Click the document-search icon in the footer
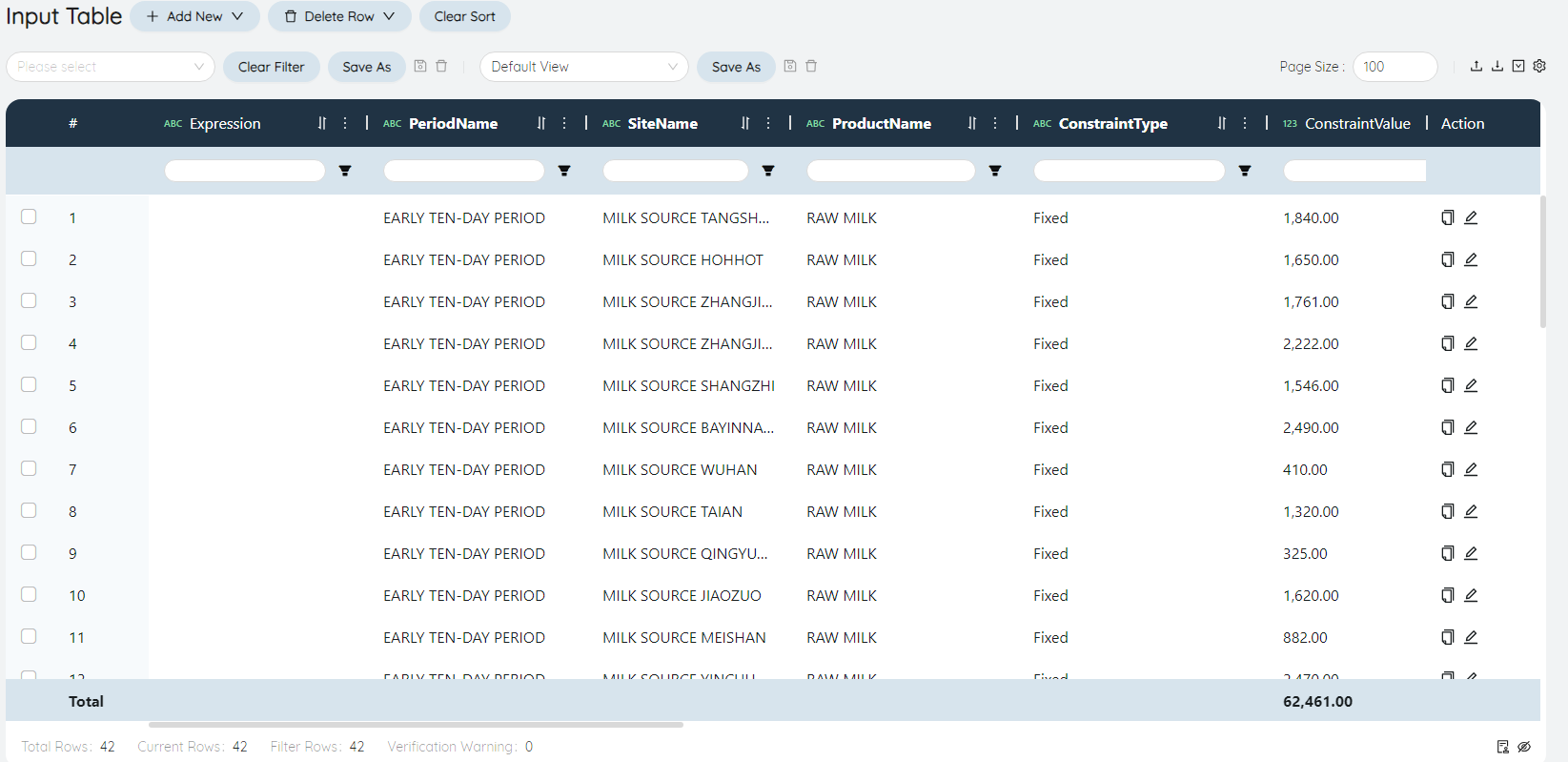 pyautogui.click(x=1503, y=747)
